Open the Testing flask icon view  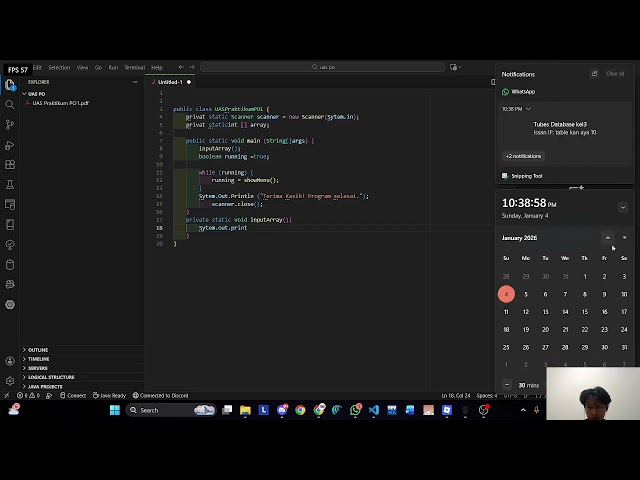[x=10, y=184]
